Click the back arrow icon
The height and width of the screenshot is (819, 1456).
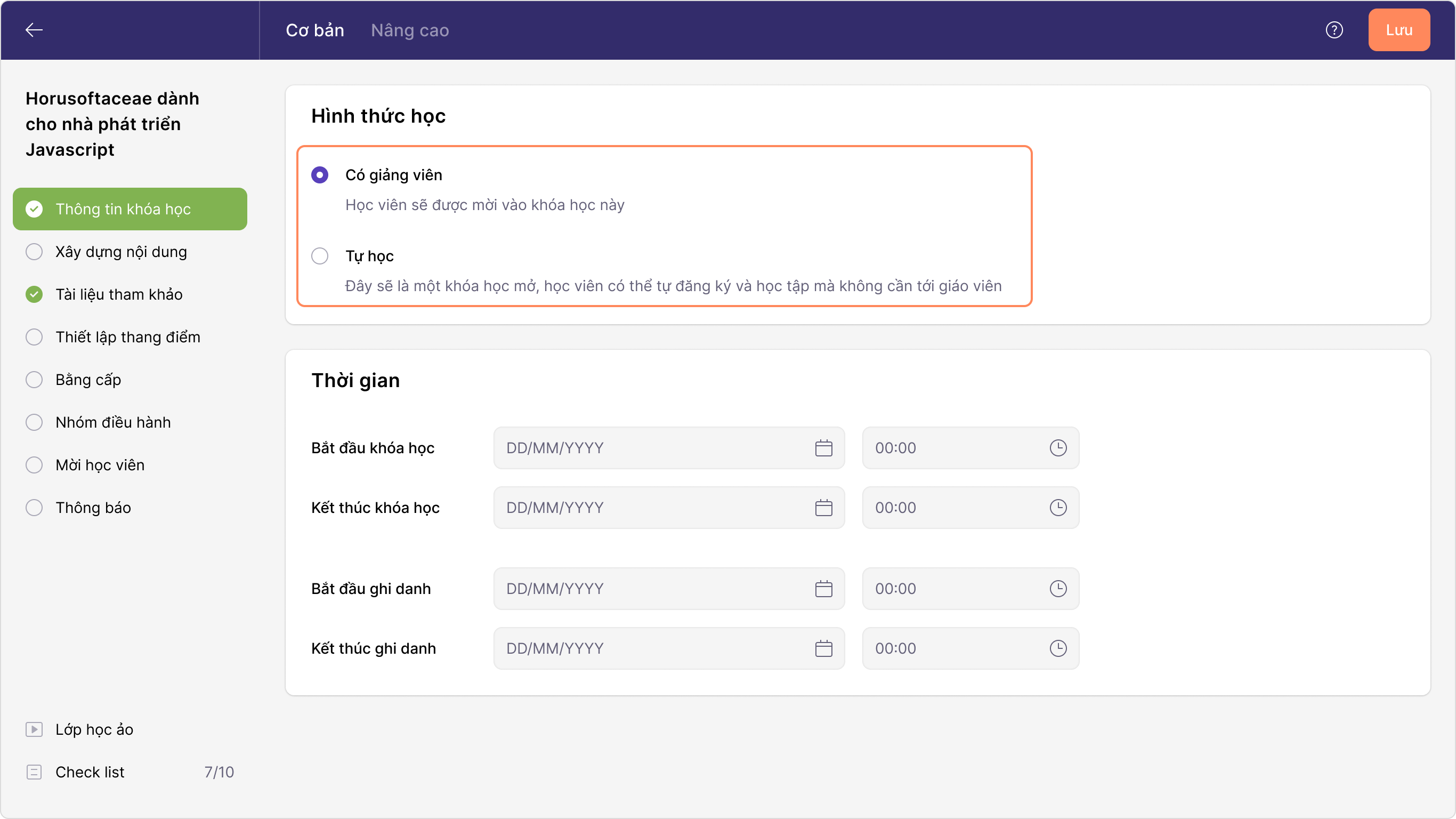point(34,30)
